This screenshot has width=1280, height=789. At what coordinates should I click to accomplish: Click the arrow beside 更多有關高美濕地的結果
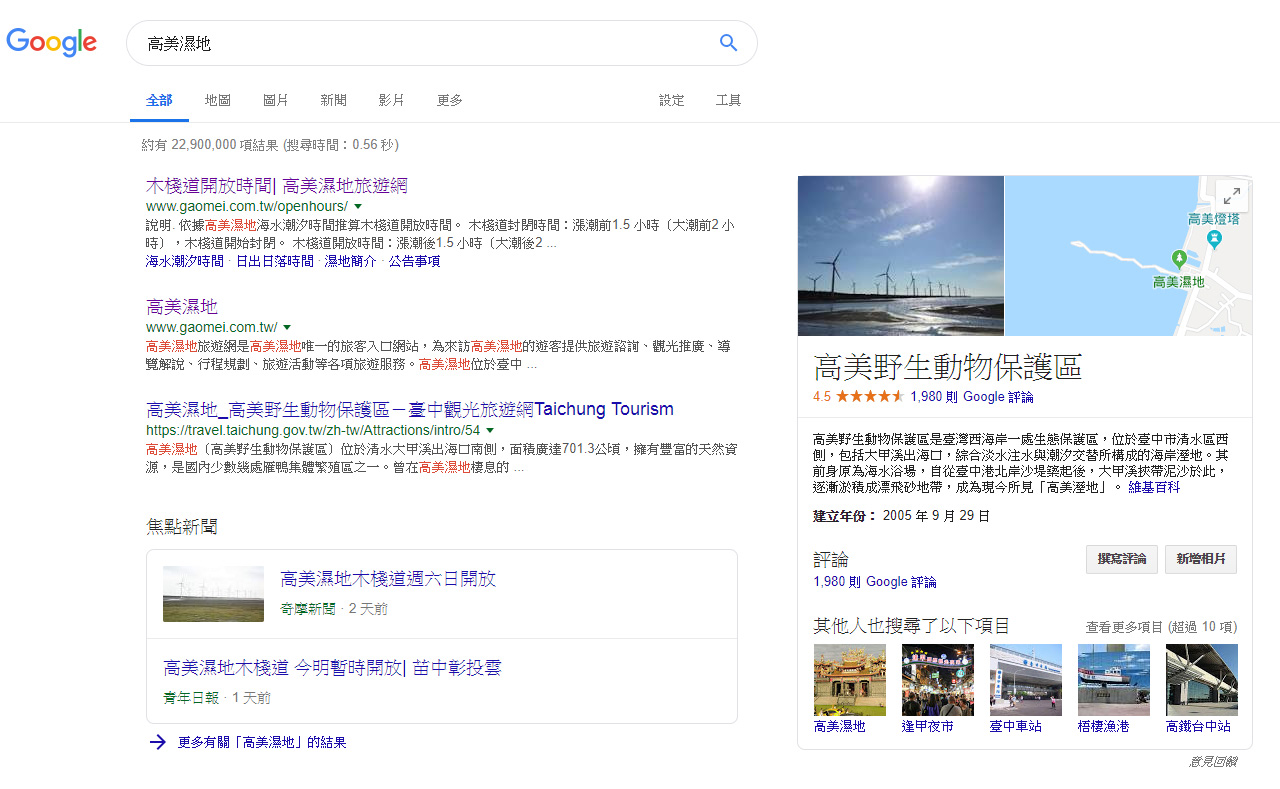coord(157,742)
